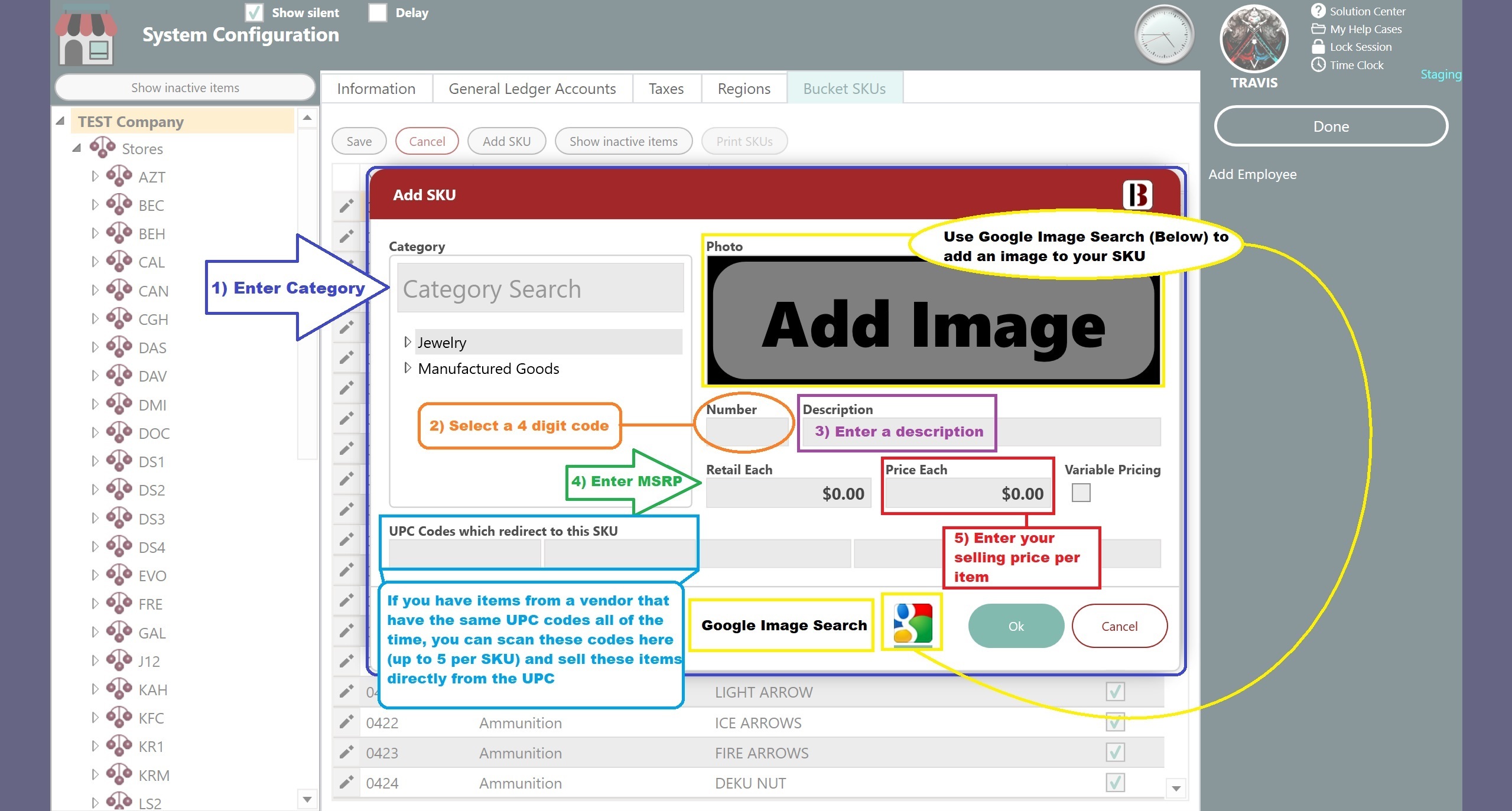This screenshot has height=811, width=1512.
Task: Expand the BEH store node
Action: [95, 233]
